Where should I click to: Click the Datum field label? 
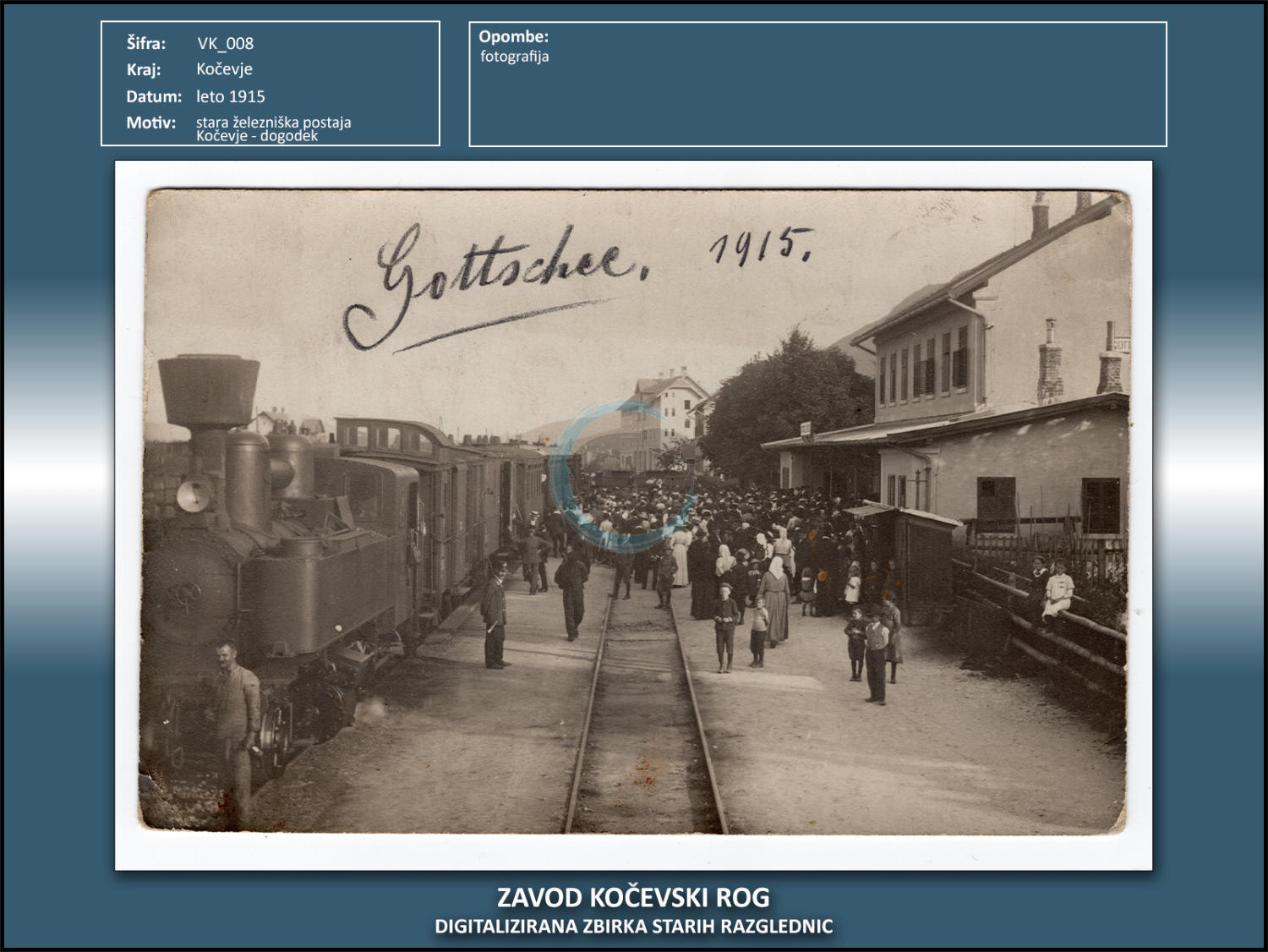tap(154, 96)
